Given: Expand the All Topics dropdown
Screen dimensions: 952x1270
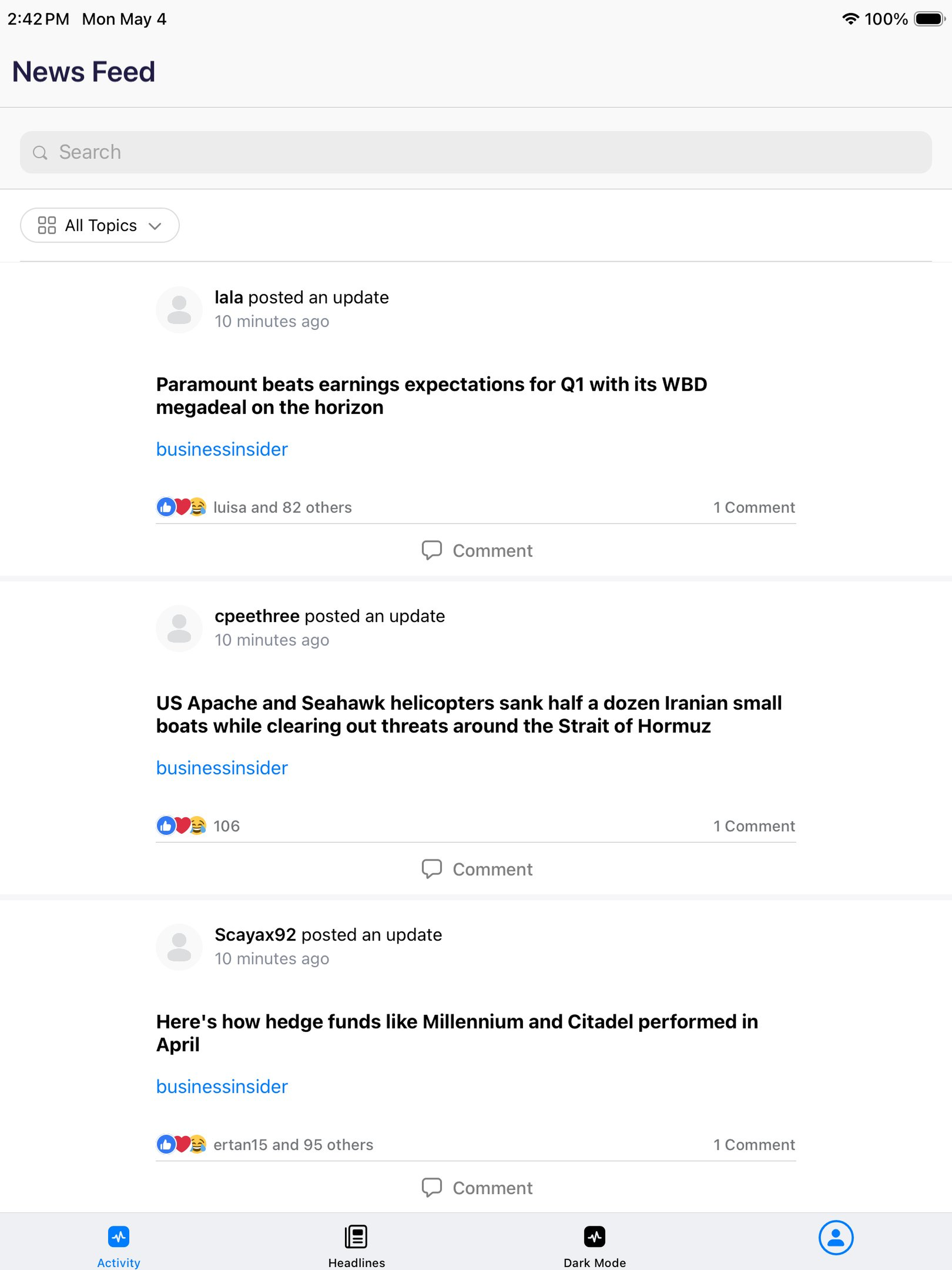Looking at the screenshot, I should point(100,225).
